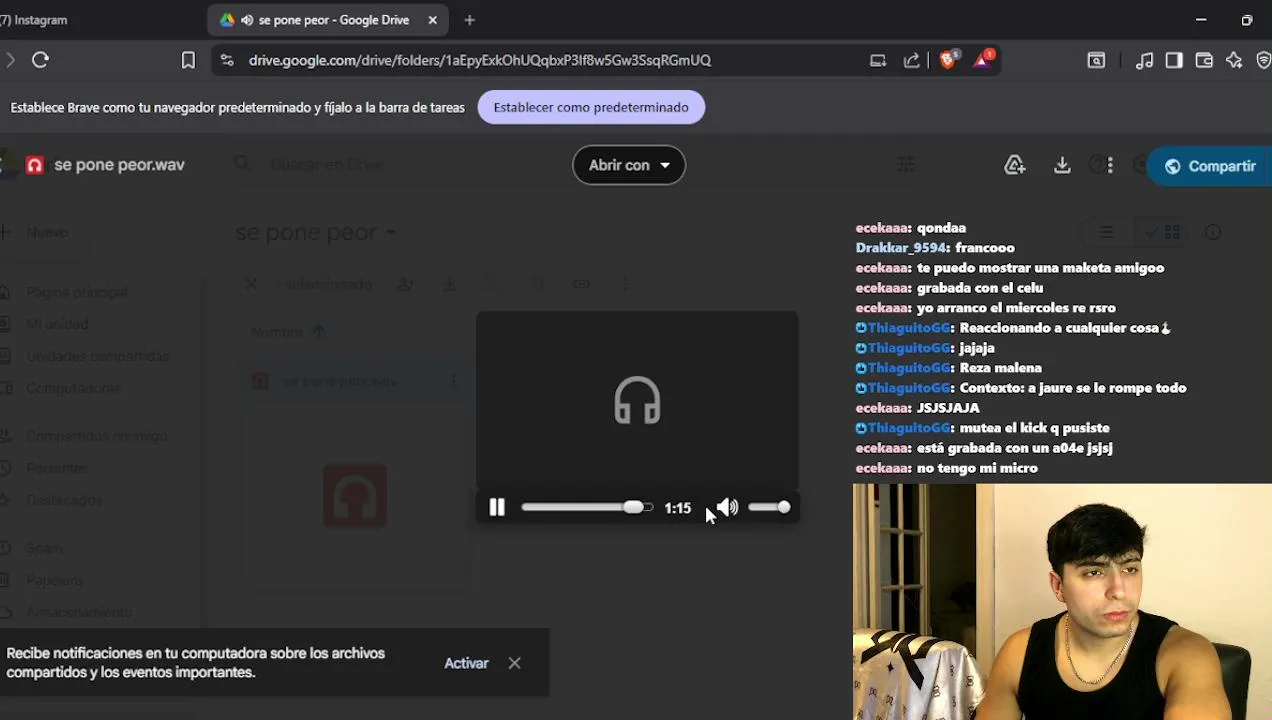Show Drive details info icon
This screenshot has width=1272, height=720.
(1213, 232)
